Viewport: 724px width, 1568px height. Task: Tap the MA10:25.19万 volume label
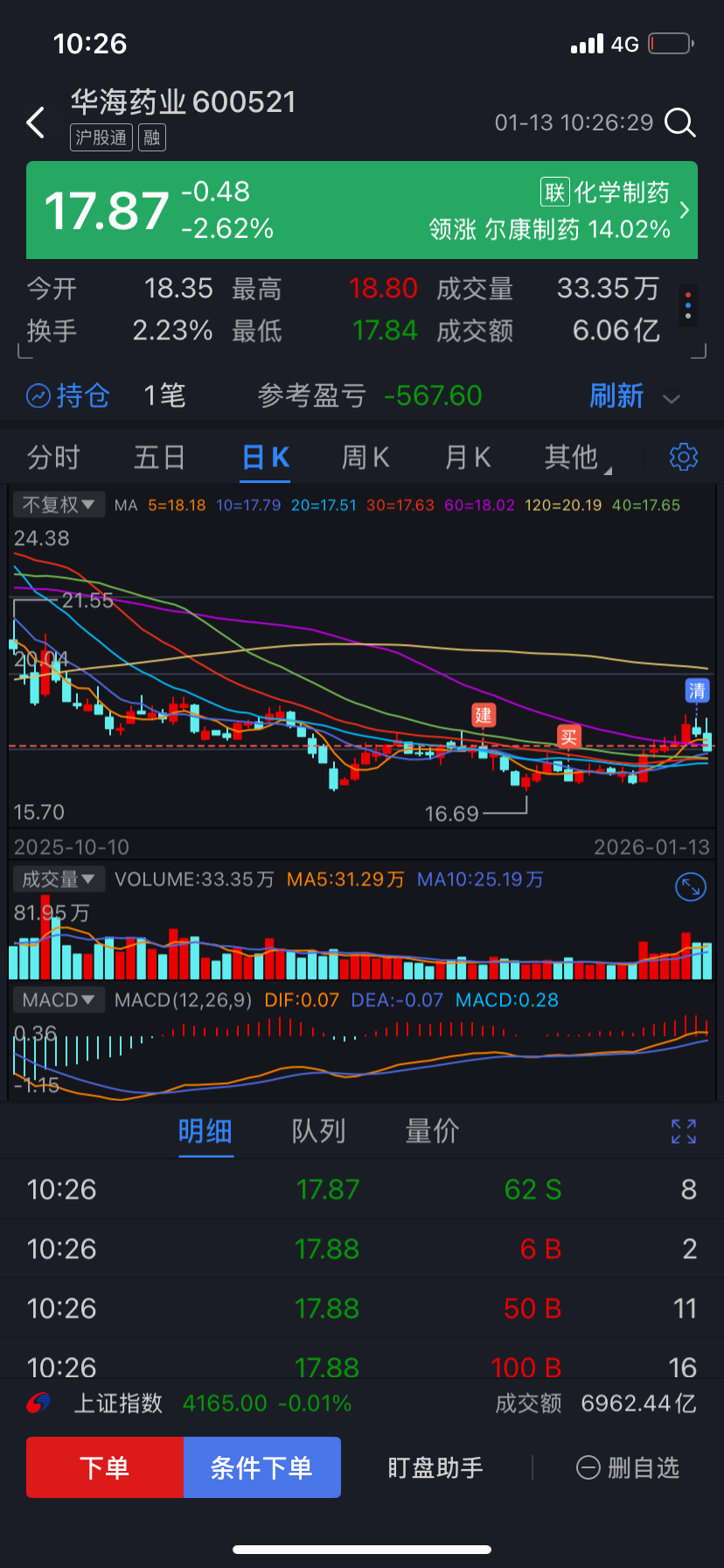click(480, 879)
